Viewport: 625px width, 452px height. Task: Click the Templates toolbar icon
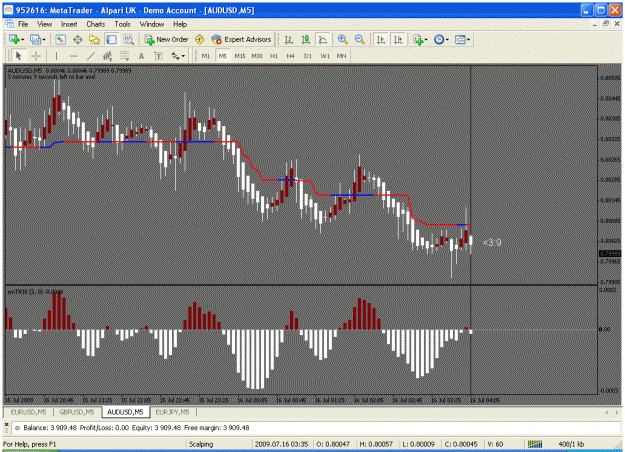coord(460,39)
